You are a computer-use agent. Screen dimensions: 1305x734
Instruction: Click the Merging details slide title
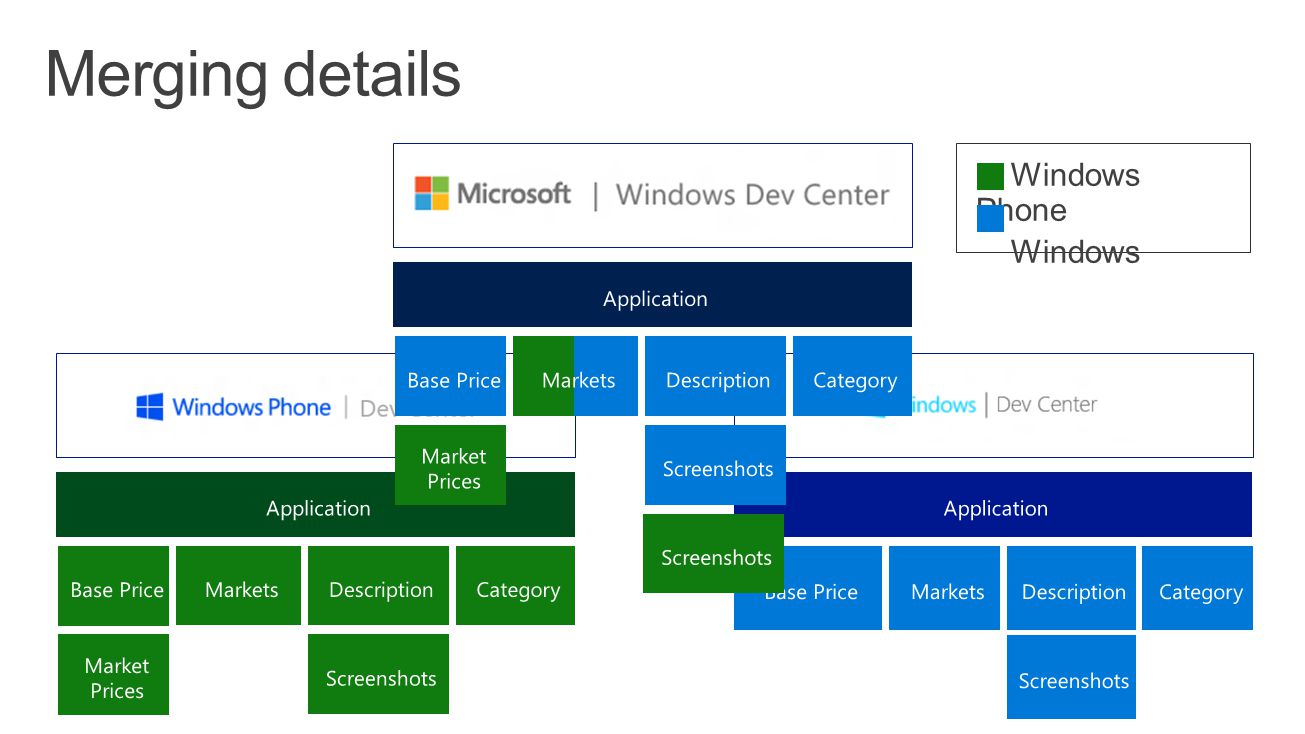pos(253,74)
